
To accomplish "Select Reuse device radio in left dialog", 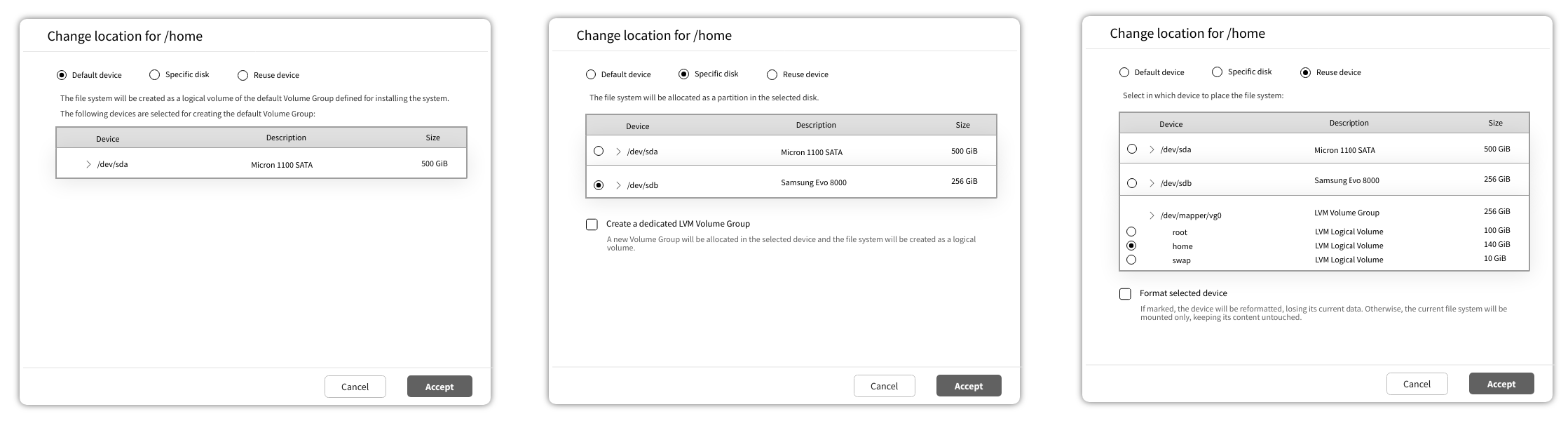I will 243,75.
